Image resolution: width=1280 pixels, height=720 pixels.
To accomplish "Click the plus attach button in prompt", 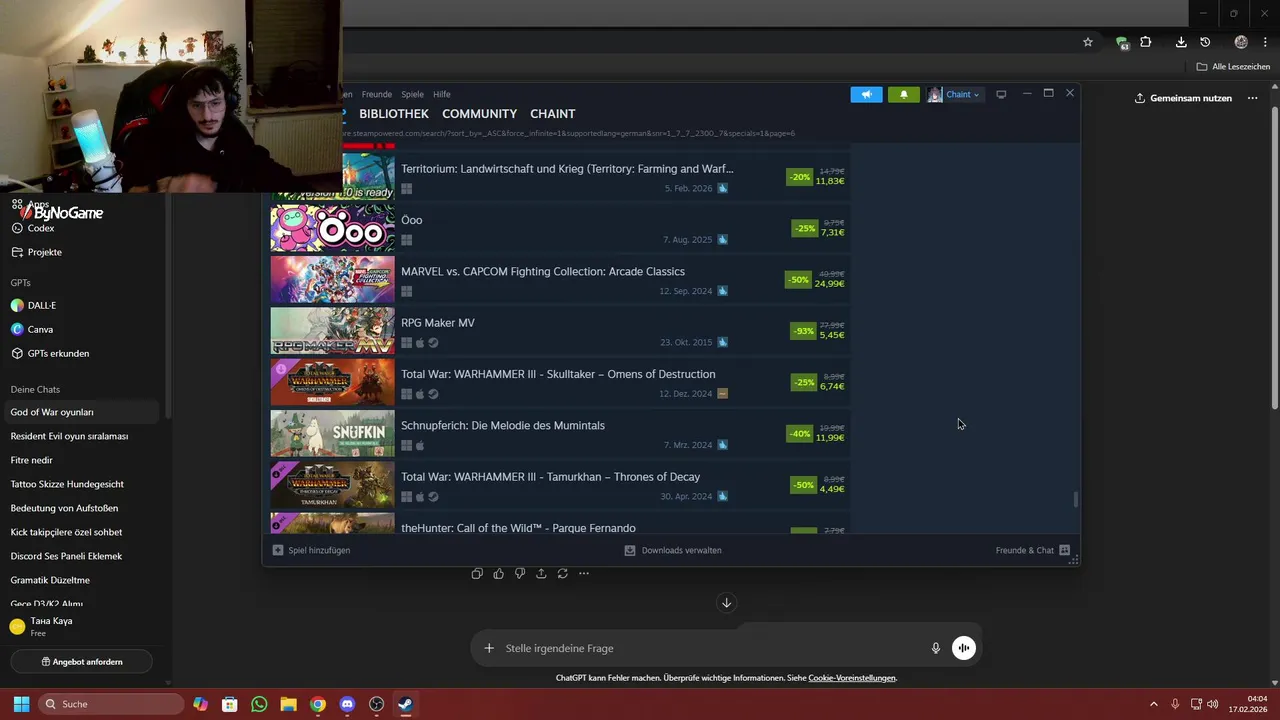I will pyautogui.click(x=489, y=648).
